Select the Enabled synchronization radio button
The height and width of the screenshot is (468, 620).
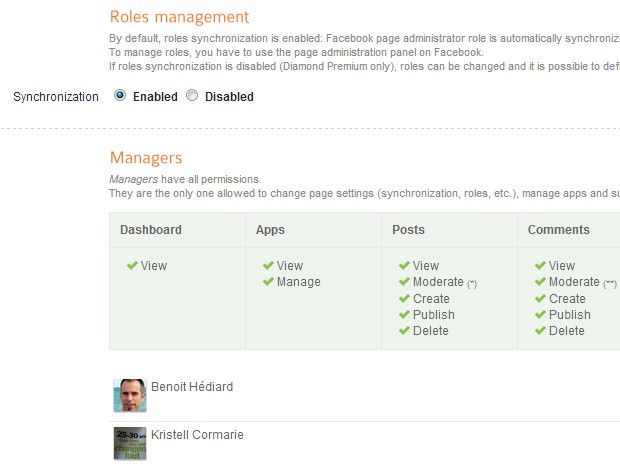(120, 97)
